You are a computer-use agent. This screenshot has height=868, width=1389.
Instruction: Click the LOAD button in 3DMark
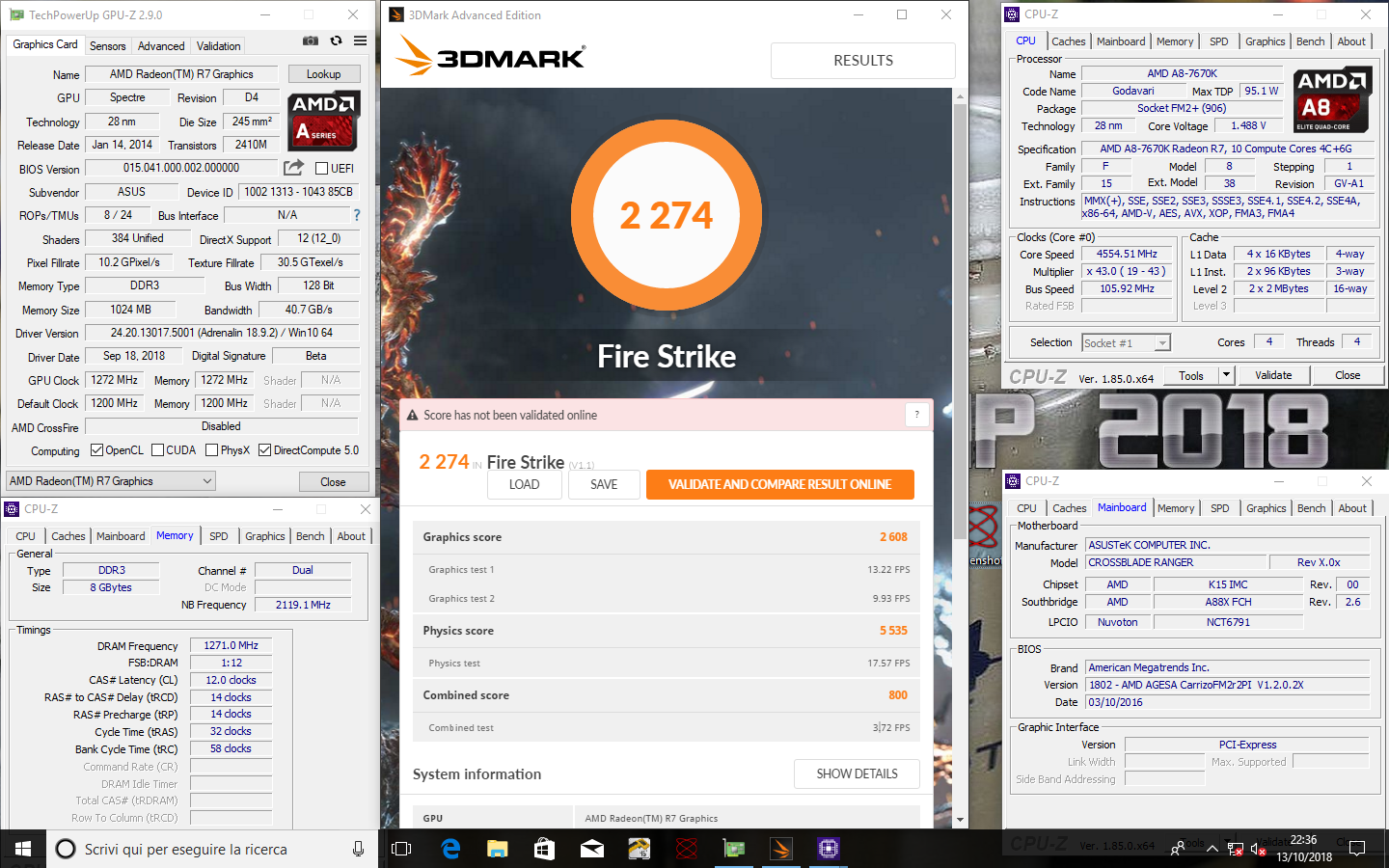[x=525, y=484]
